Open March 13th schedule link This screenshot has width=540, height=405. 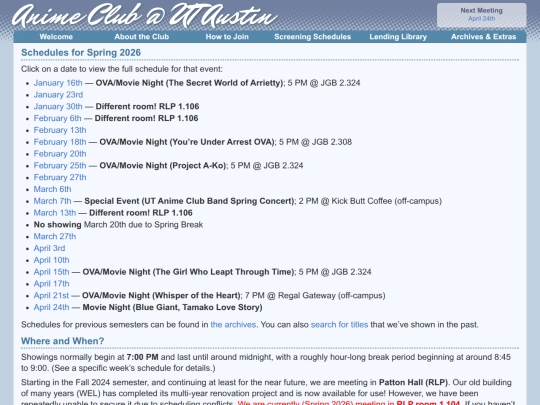click(54, 213)
